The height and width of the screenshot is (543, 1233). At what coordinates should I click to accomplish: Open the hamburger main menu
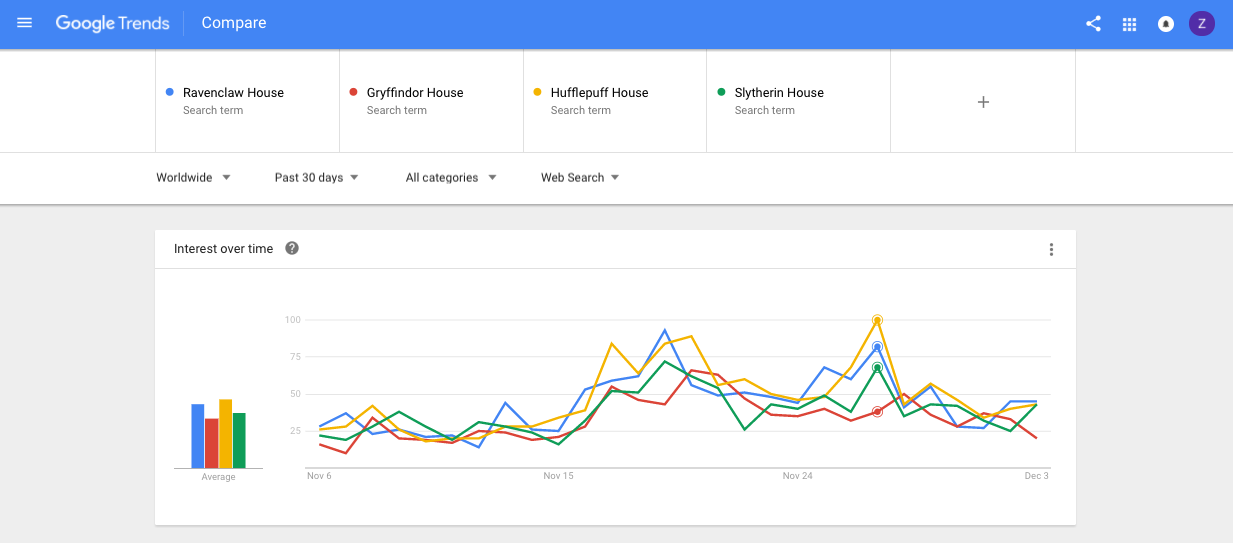25,23
